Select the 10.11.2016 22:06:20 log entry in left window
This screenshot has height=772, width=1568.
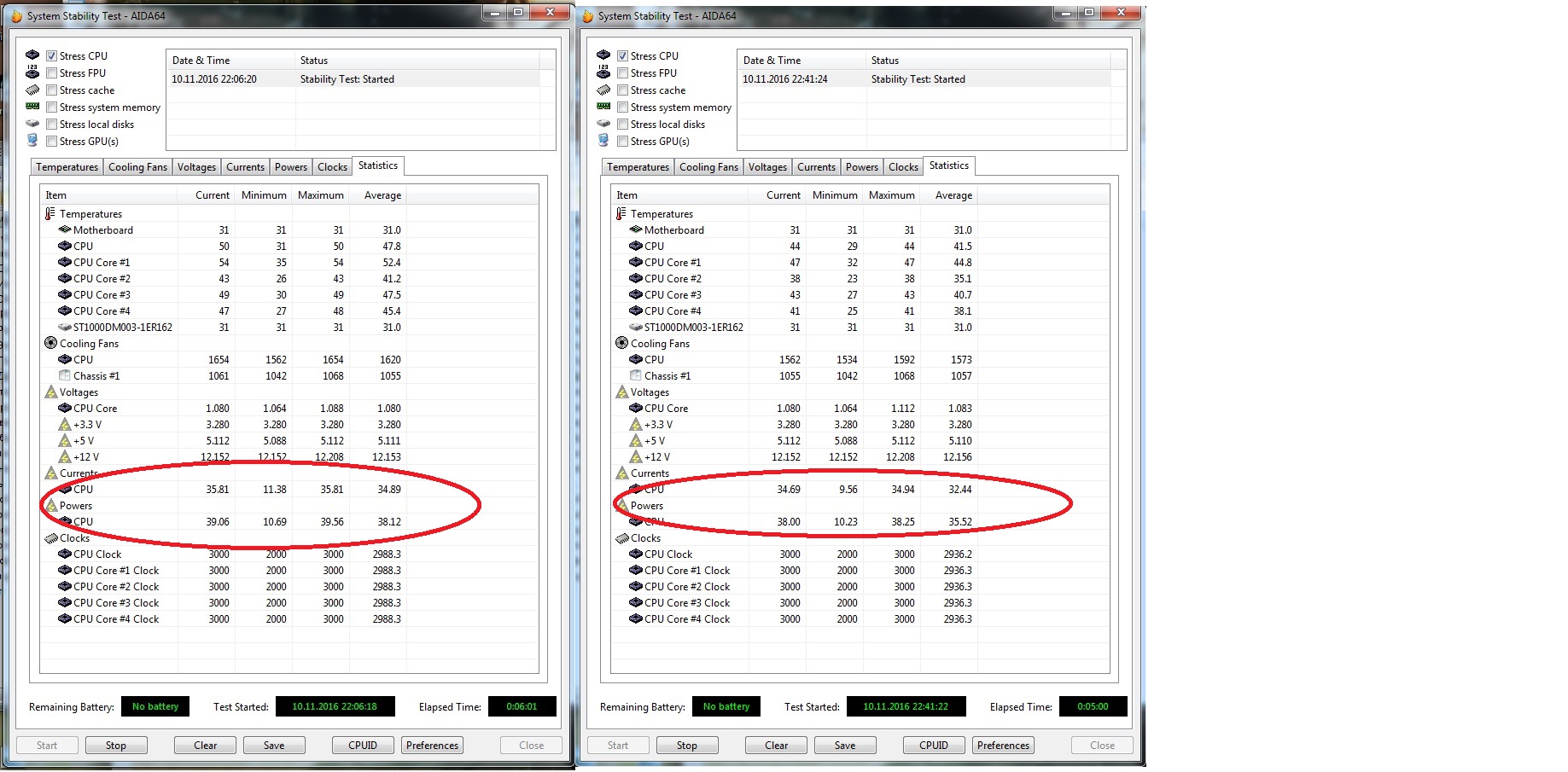click(353, 79)
